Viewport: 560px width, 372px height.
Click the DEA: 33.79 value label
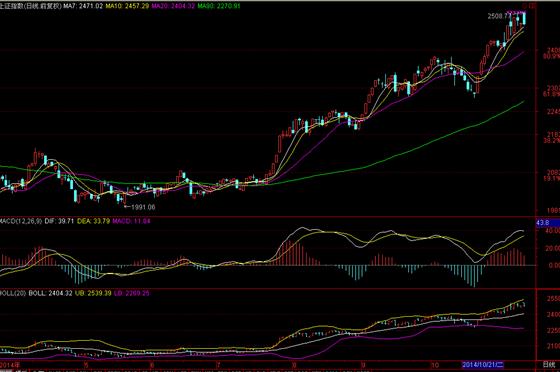click(94, 221)
